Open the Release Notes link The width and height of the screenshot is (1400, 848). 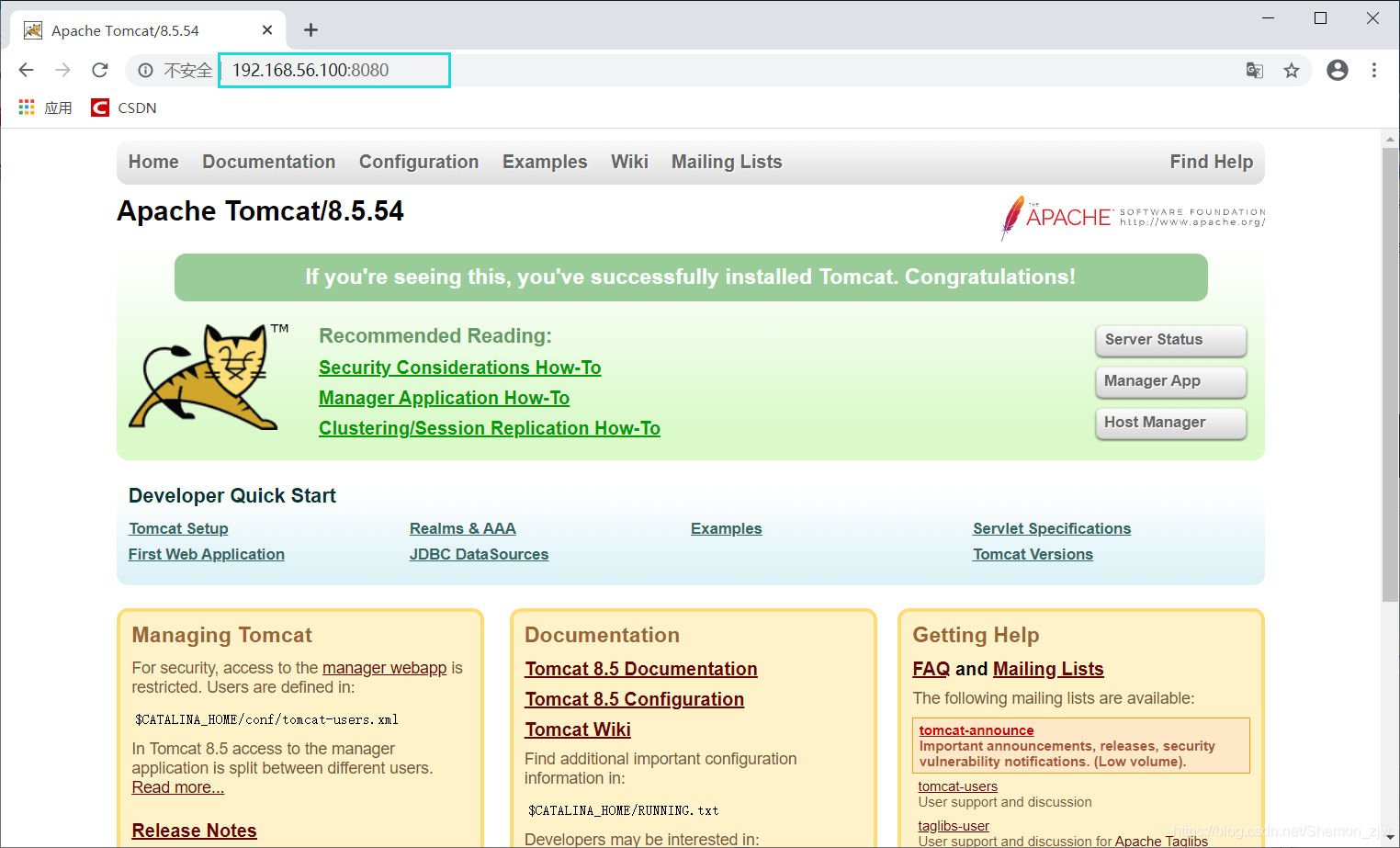click(x=195, y=831)
